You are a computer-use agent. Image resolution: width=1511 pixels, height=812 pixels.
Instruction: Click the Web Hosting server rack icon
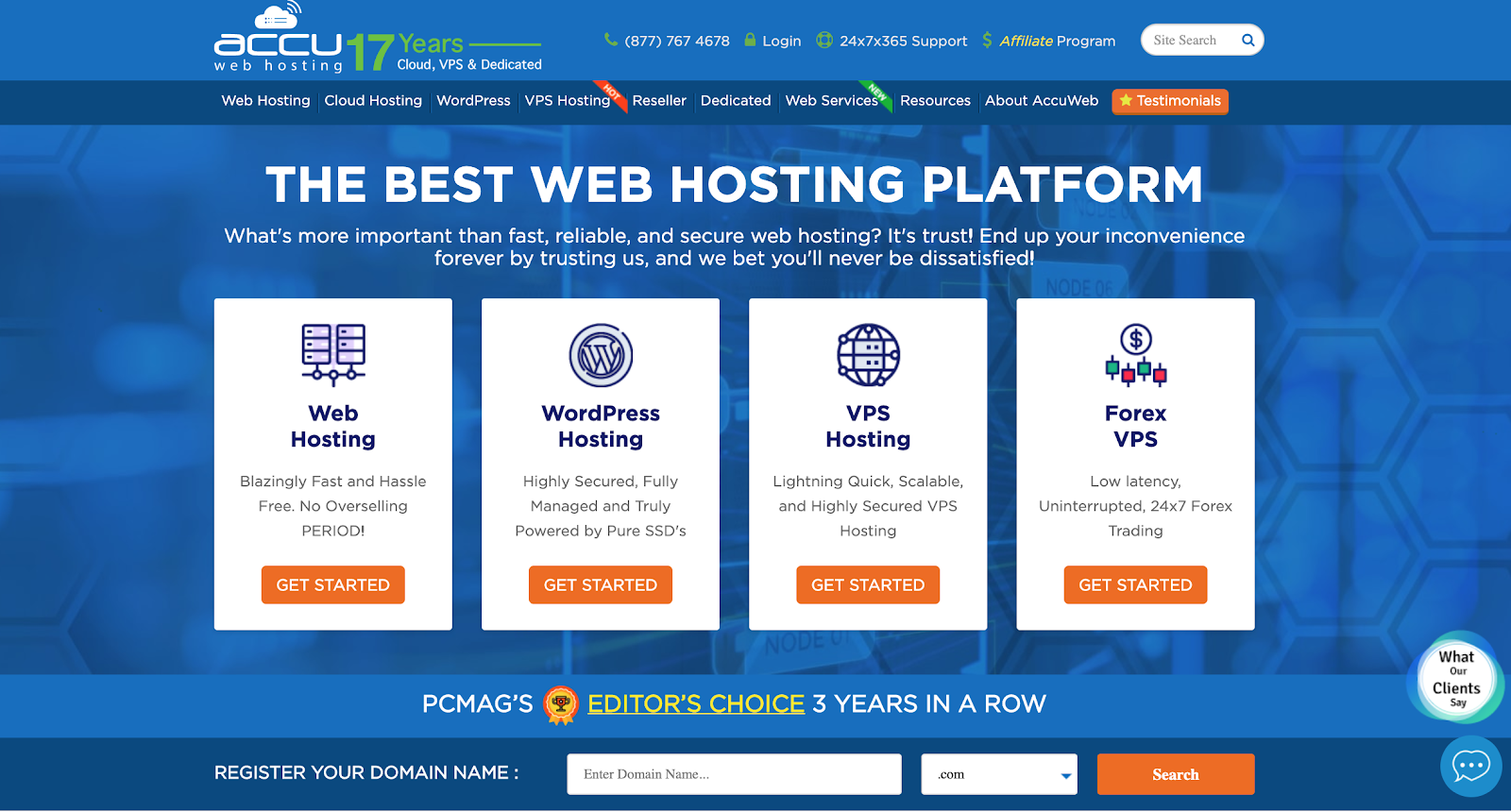pos(333,355)
